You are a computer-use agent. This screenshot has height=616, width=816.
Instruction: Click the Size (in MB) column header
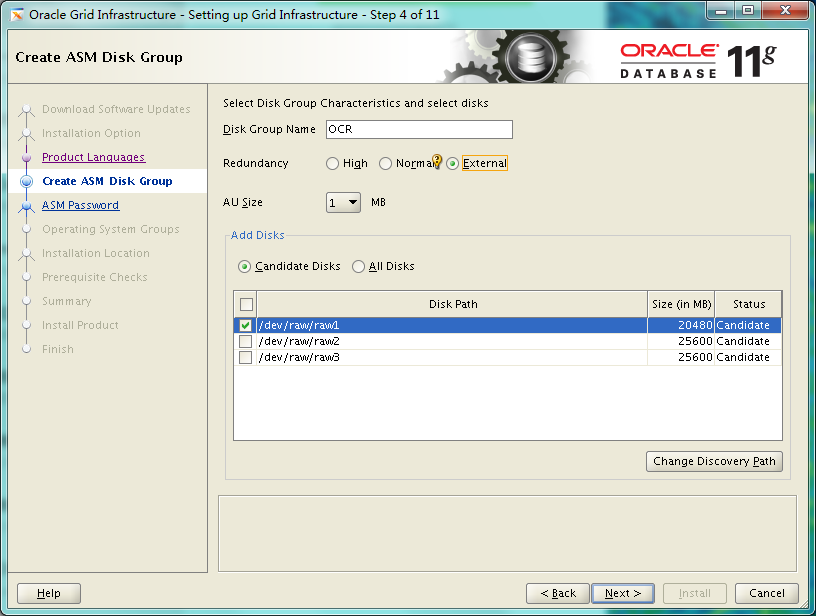pyautogui.click(x=681, y=304)
